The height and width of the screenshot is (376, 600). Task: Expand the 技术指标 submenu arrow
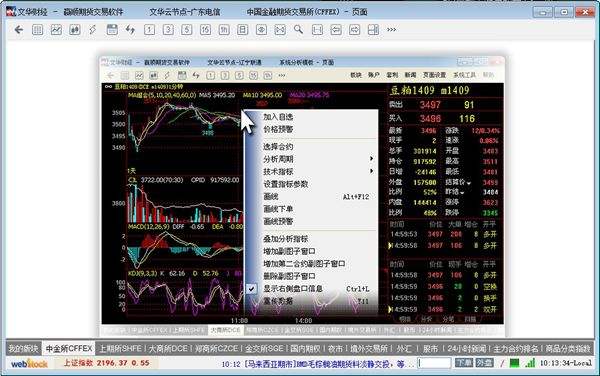371,171
